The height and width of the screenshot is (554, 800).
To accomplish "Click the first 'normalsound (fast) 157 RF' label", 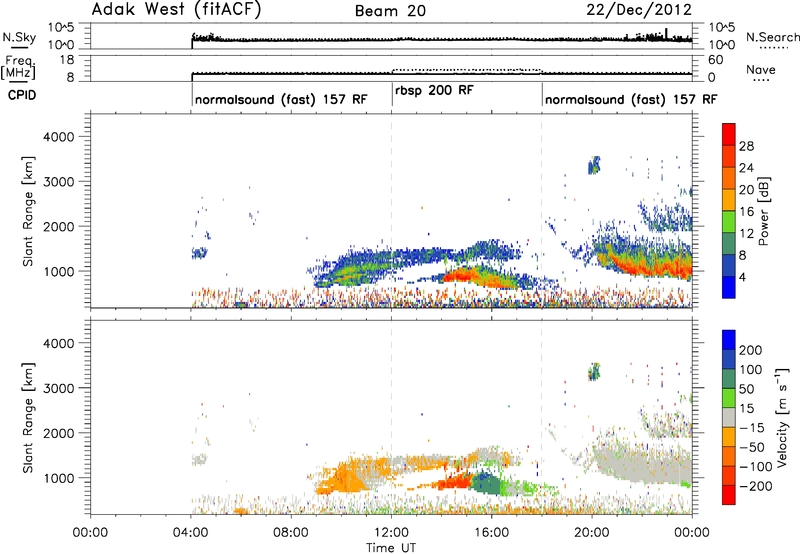I will (x=281, y=99).
